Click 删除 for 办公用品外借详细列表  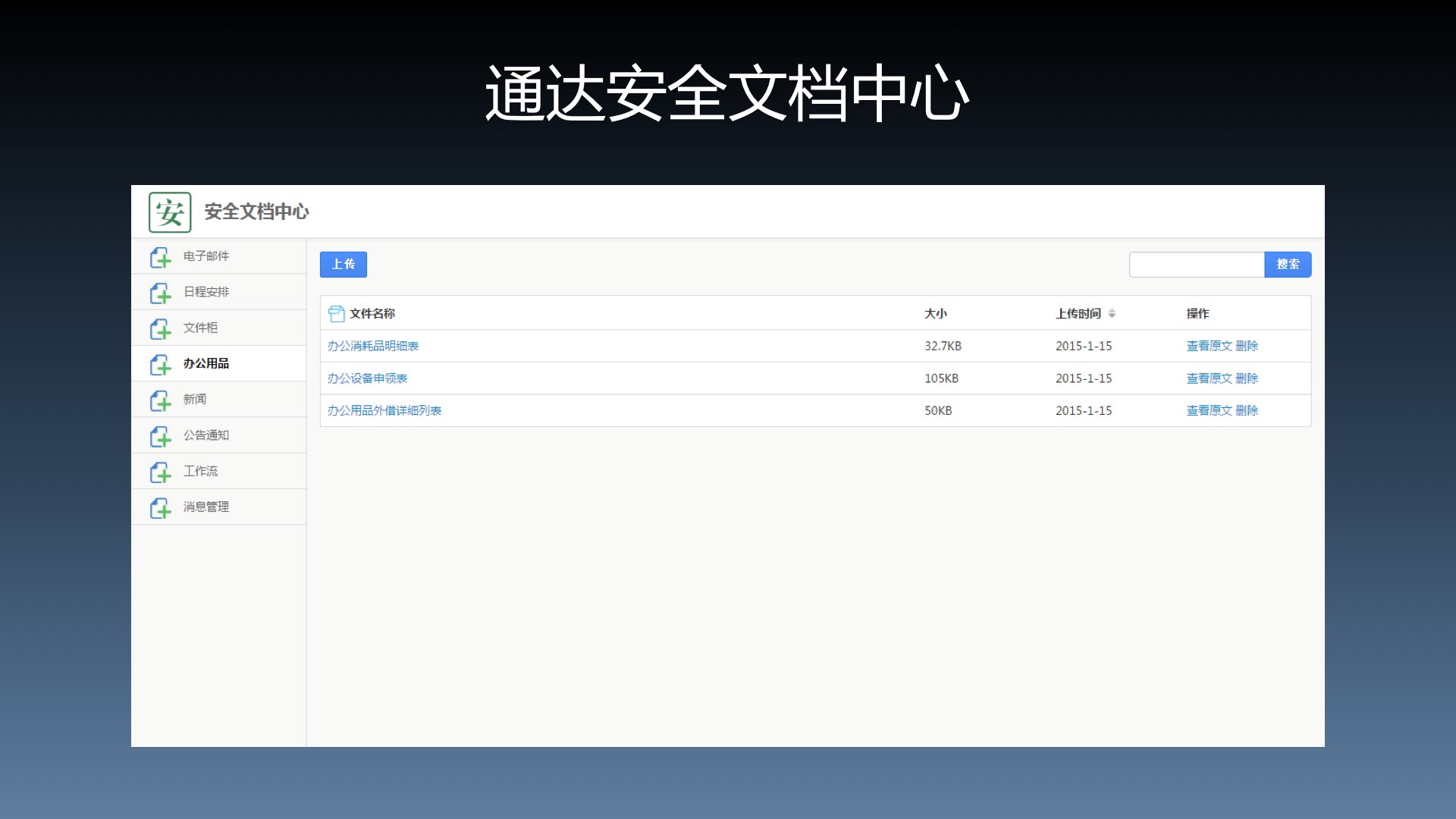[x=1247, y=410]
